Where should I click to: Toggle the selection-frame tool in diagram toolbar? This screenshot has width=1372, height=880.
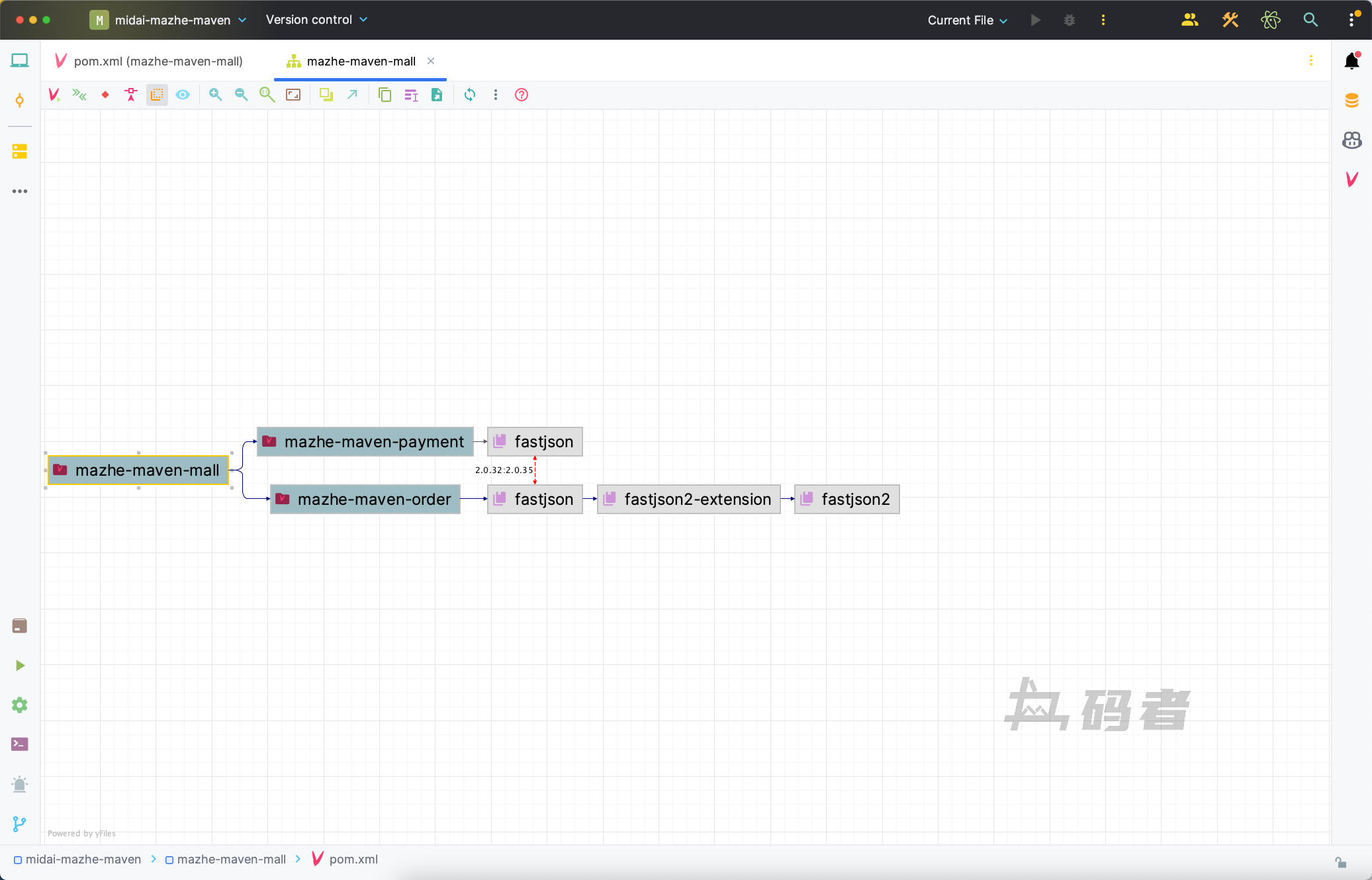(x=157, y=95)
